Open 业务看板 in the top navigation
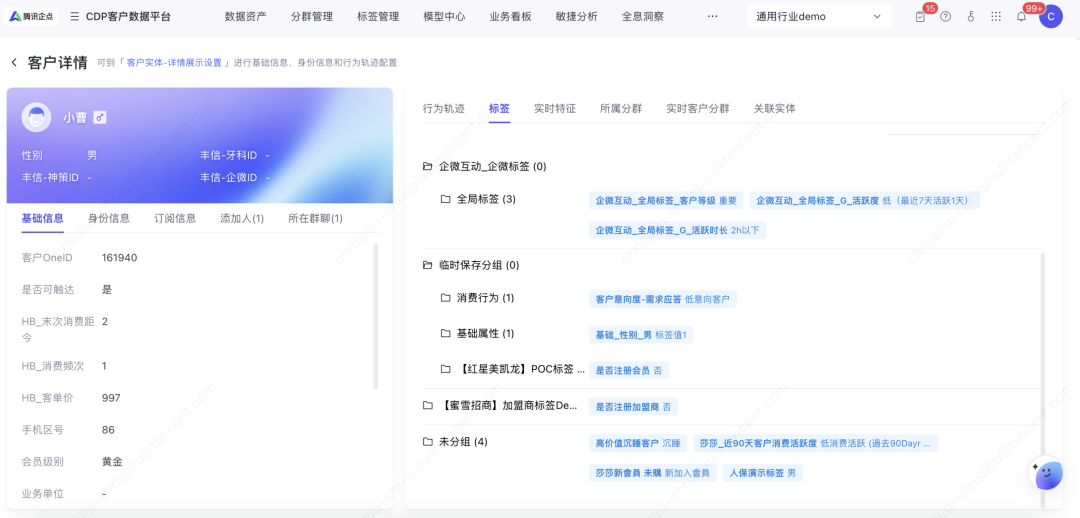This screenshot has width=1080, height=518. (x=510, y=17)
